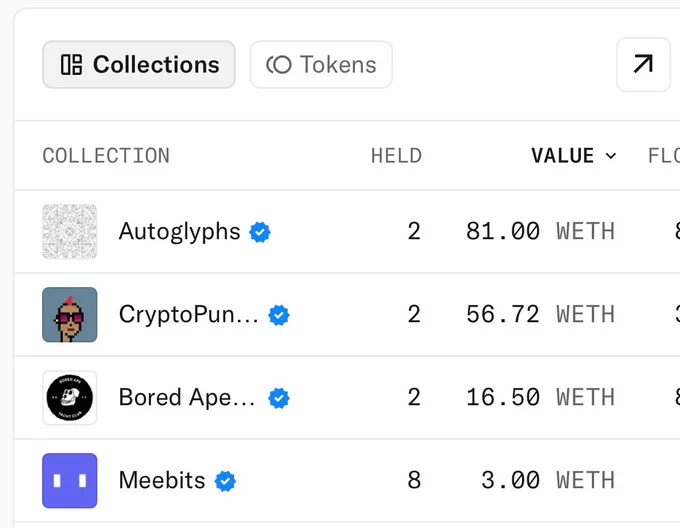Select the 56.72 WETH value cell

coord(540,314)
